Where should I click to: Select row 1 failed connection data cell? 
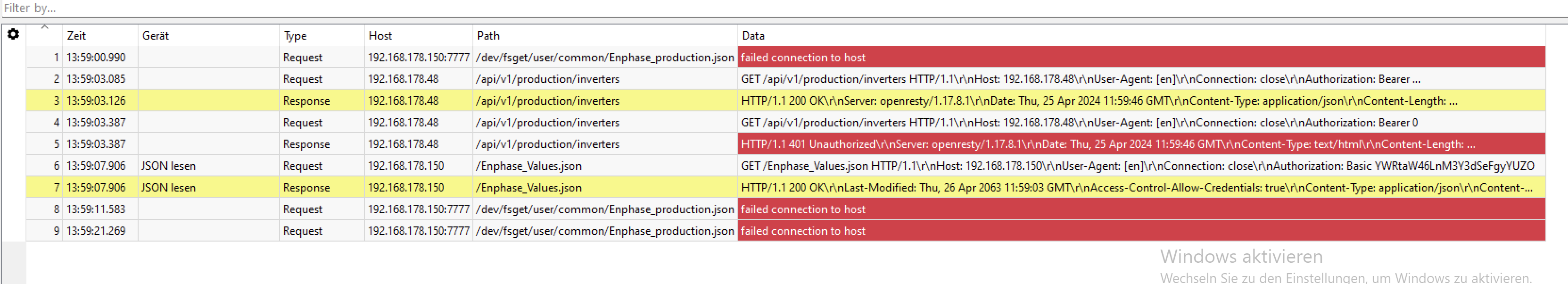click(803, 57)
